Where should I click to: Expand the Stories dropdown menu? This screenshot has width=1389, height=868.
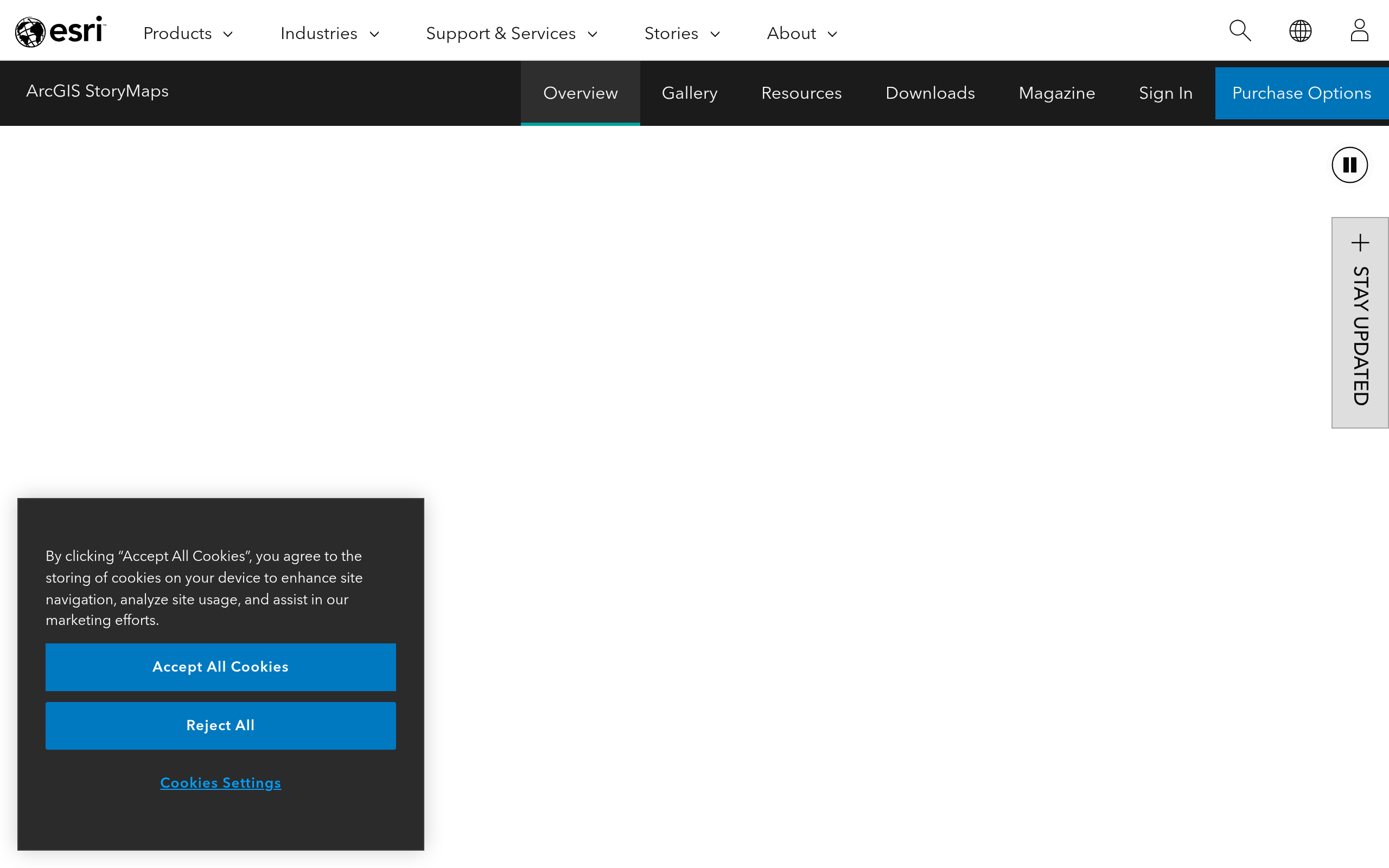pos(682,33)
